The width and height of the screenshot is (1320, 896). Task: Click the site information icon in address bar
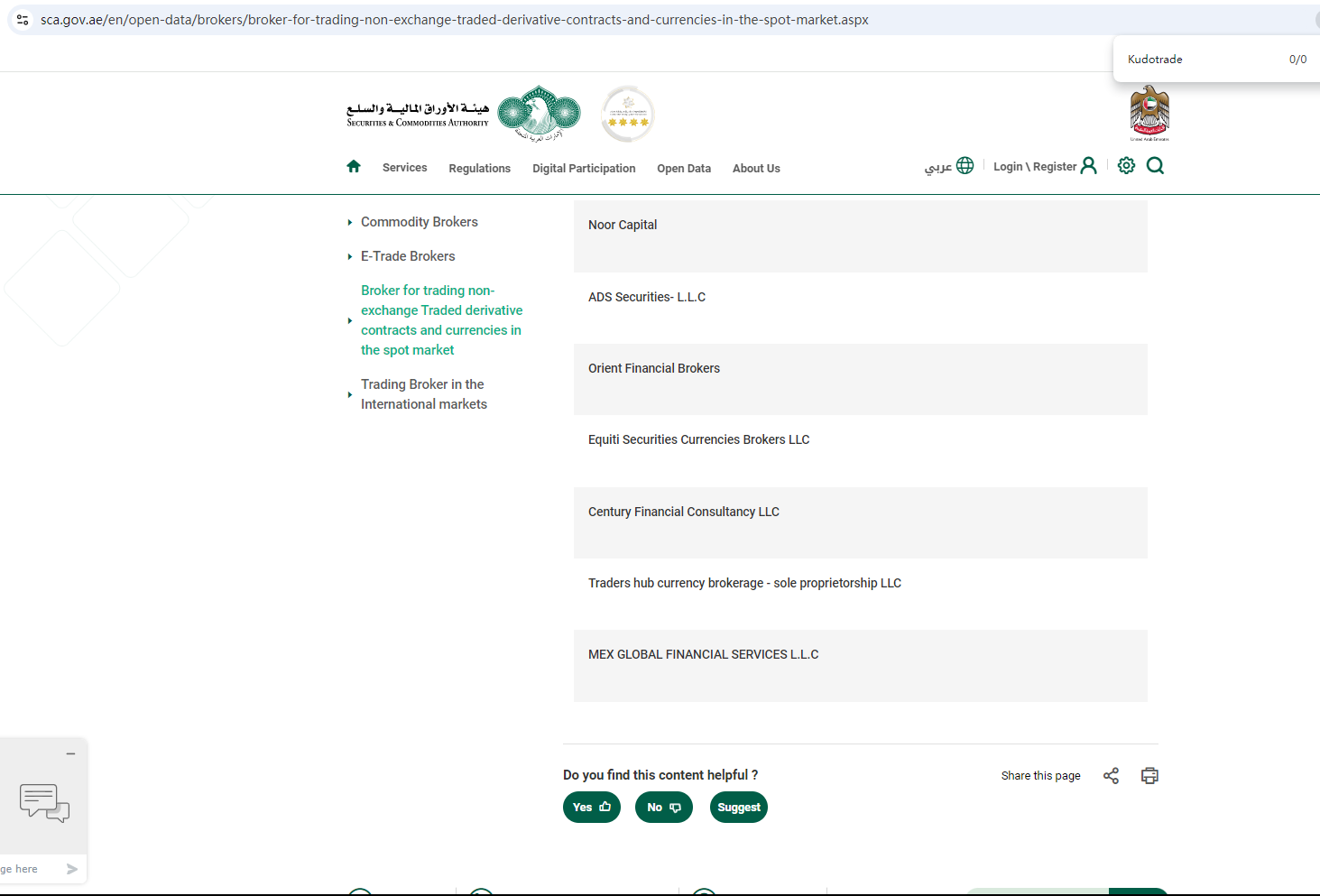23,19
